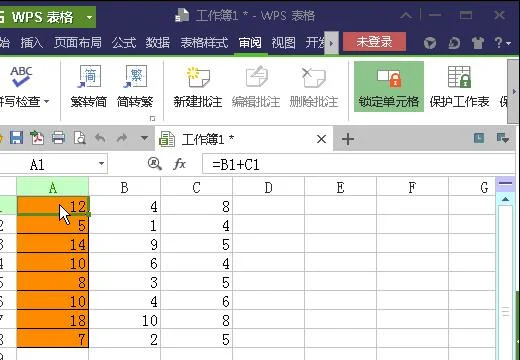Select column A header
The width and height of the screenshot is (520, 360).
click(x=53, y=187)
